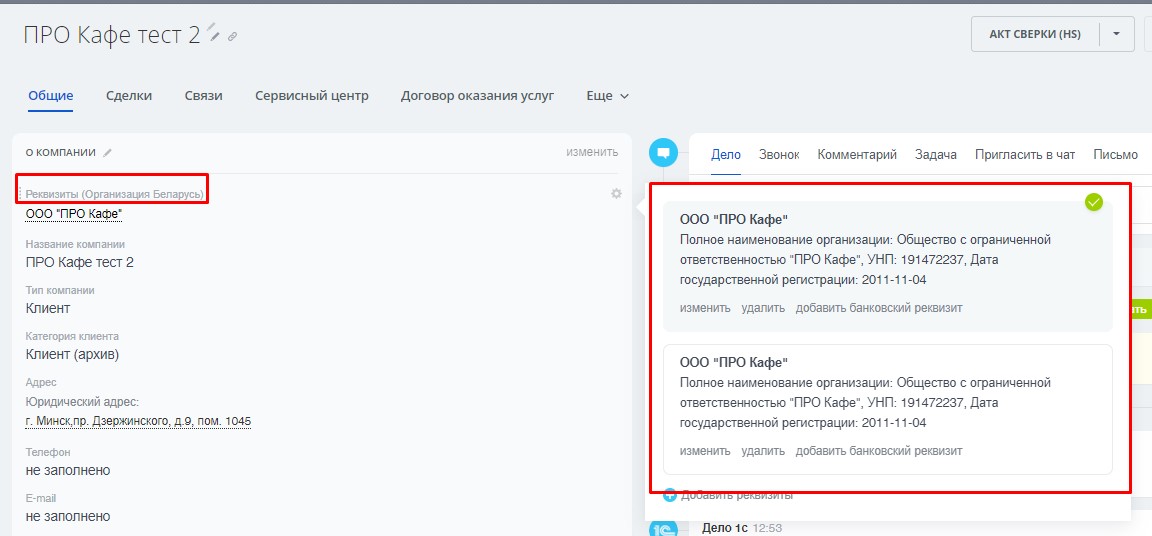The image size is (1152, 536).
Task: Click the plus icon for Добавить реквизиты
Action: [669, 495]
